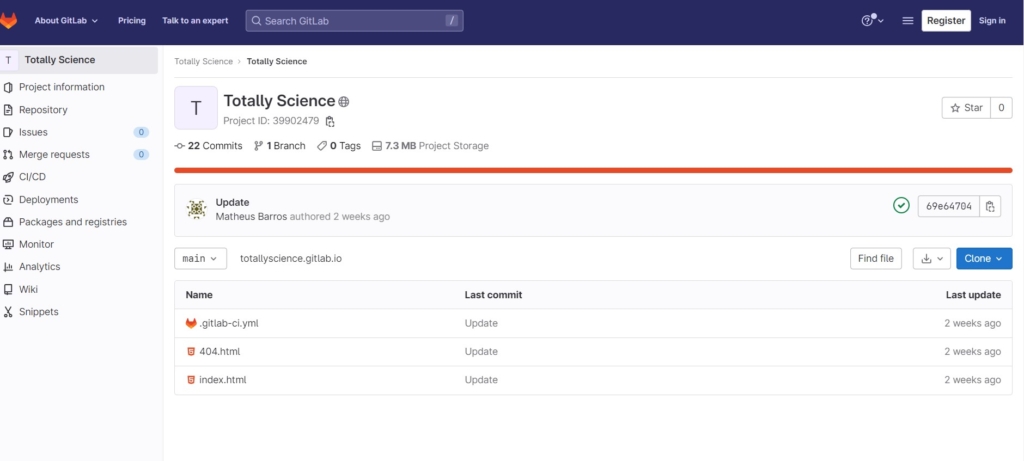
Task: Open the 404.html file
Action: point(219,351)
